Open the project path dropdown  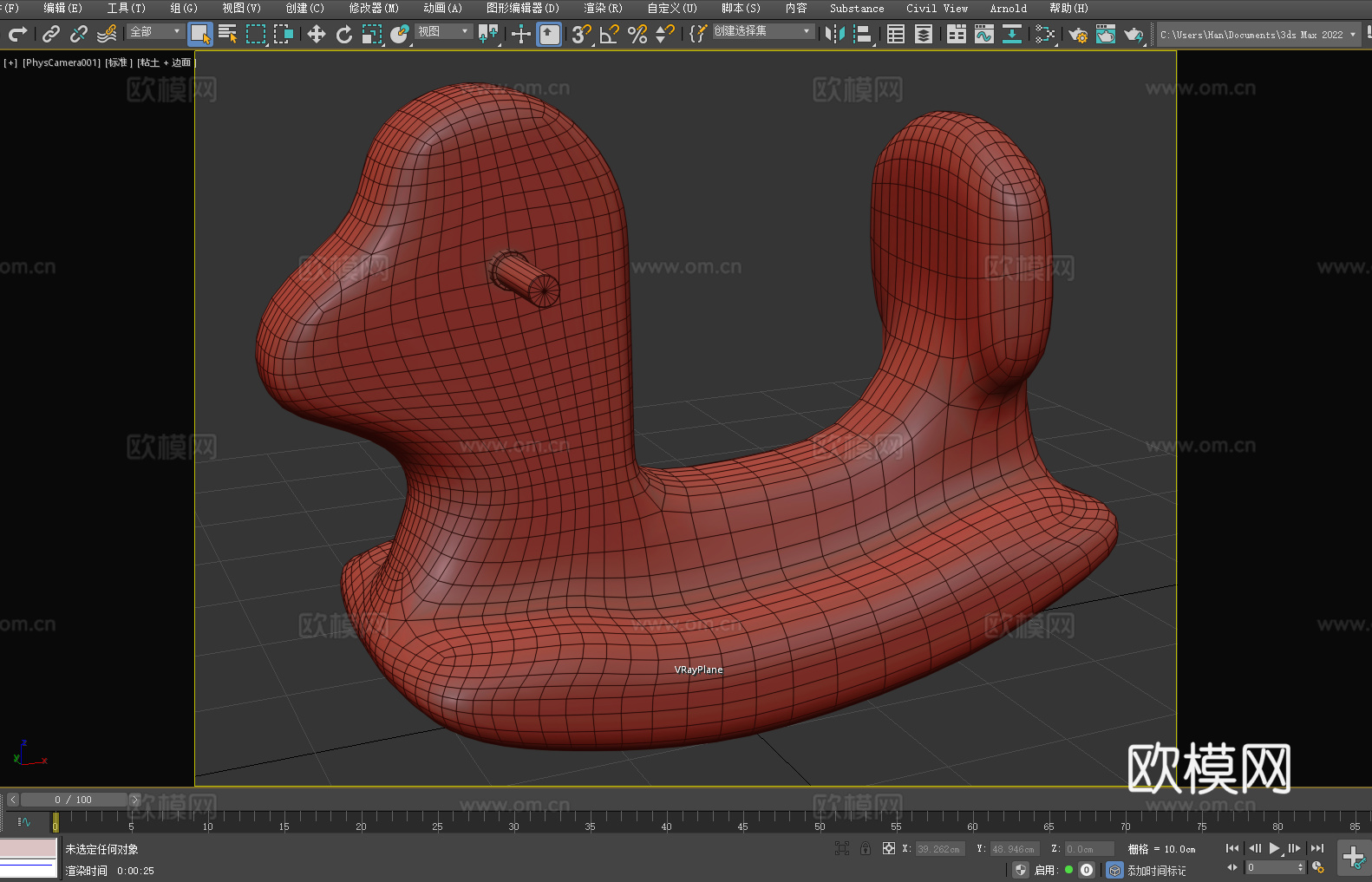click(x=1258, y=35)
